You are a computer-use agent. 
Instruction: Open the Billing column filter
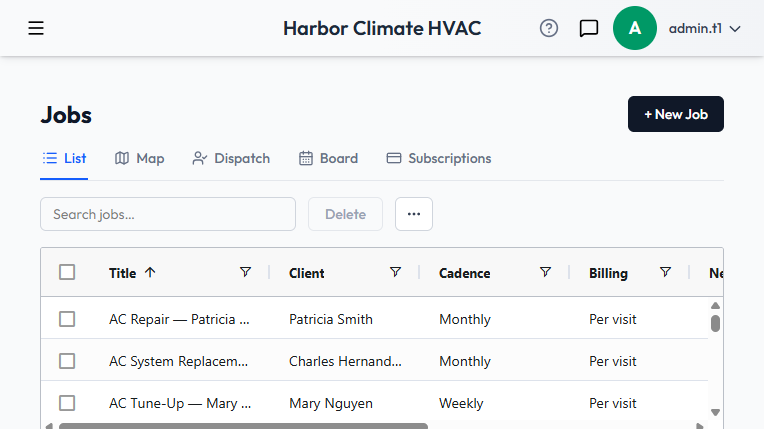666,272
